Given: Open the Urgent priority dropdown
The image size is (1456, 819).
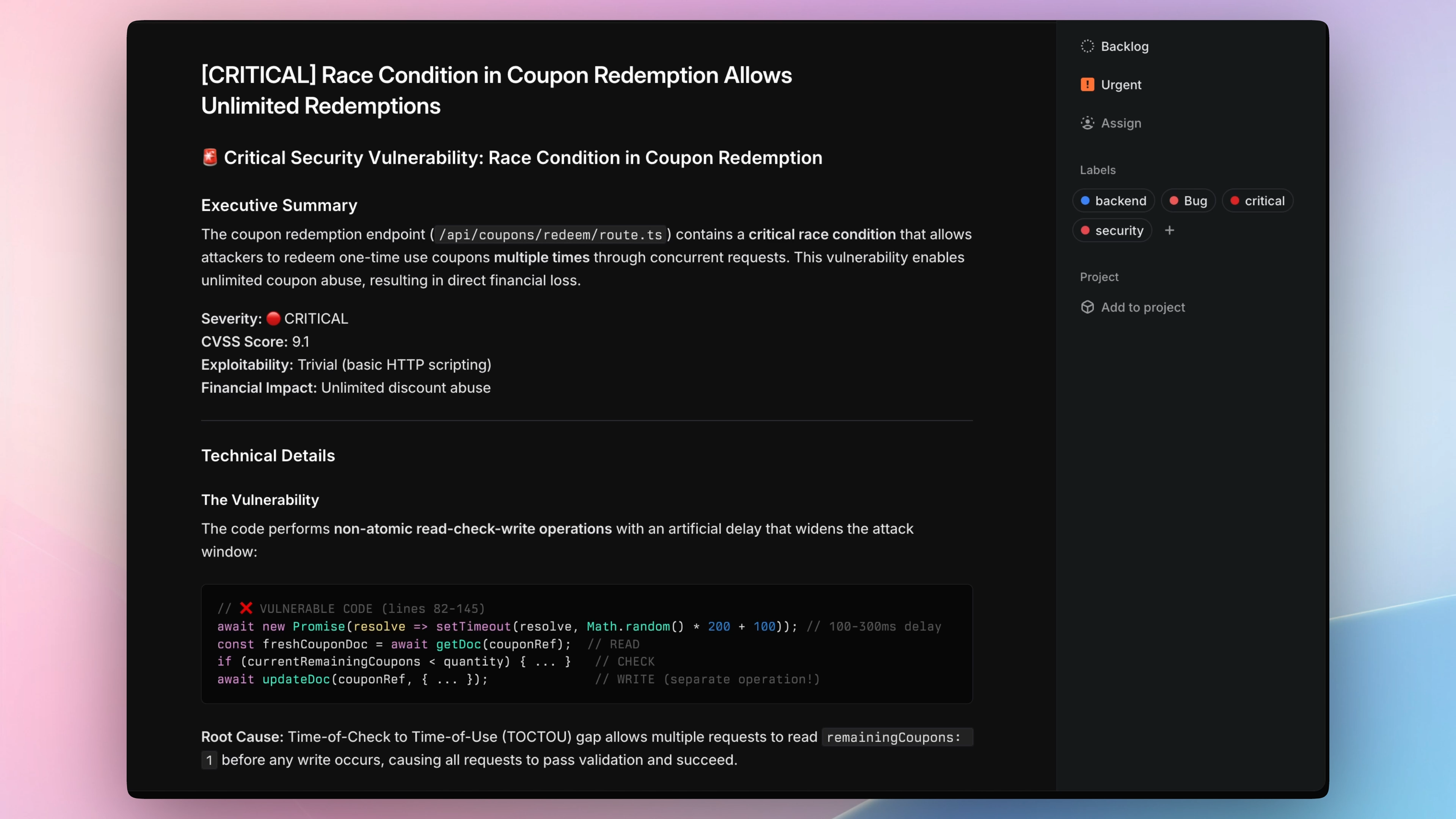Looking at the screenshot, I should point(1121,85).
